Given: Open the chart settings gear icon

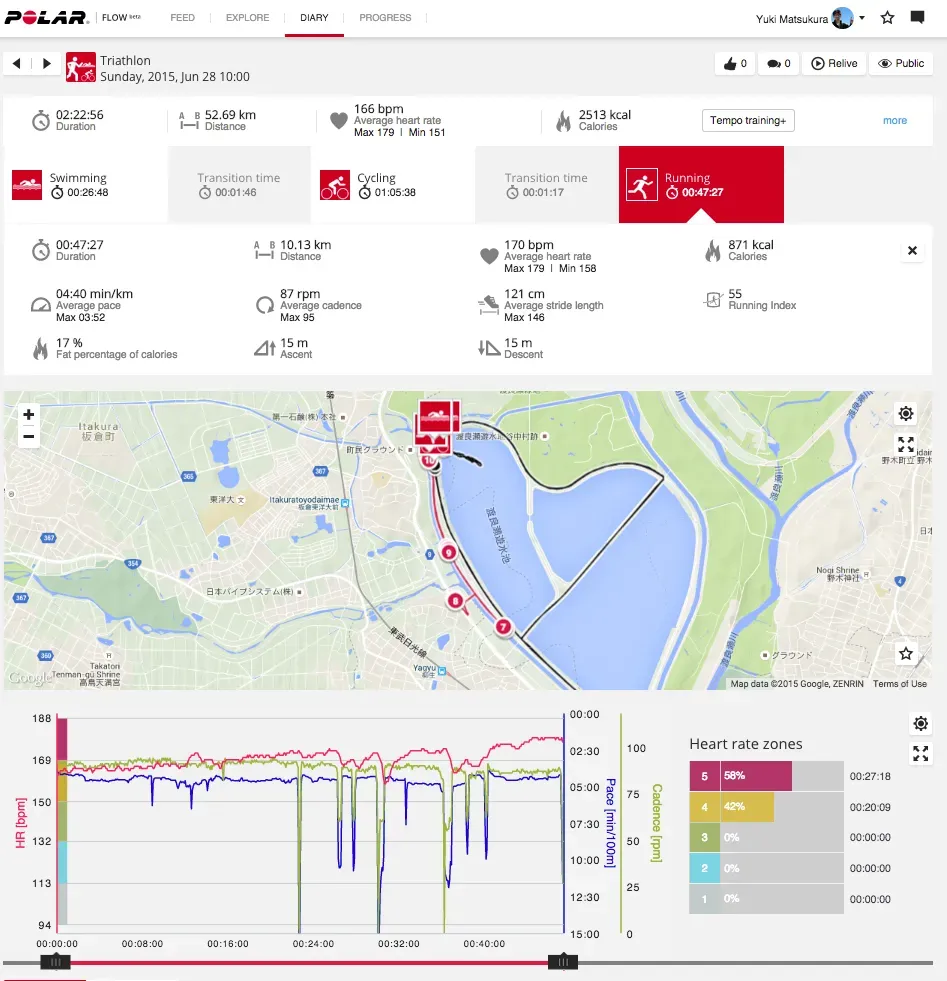Looking at the screenshot, I should [x=920, y=724].
